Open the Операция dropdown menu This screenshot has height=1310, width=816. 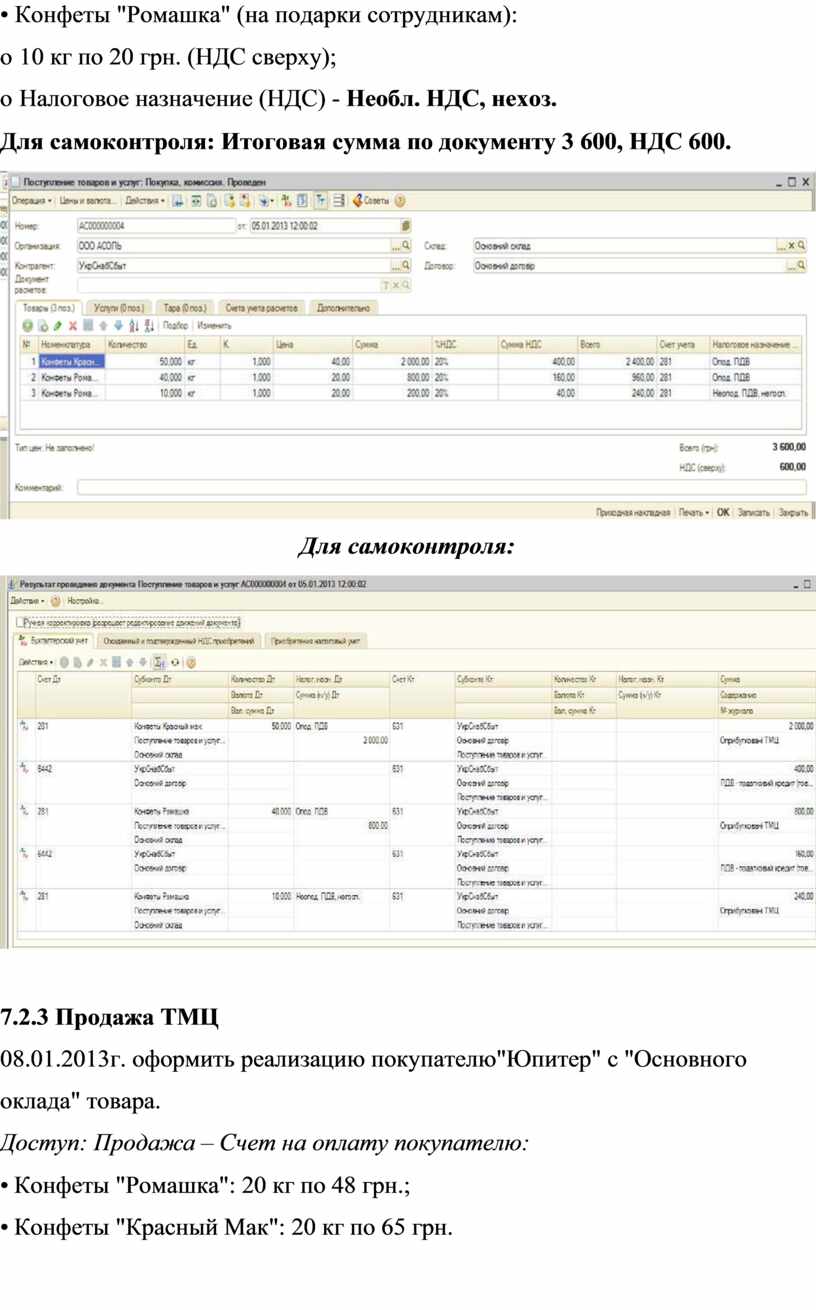(31, 200)
